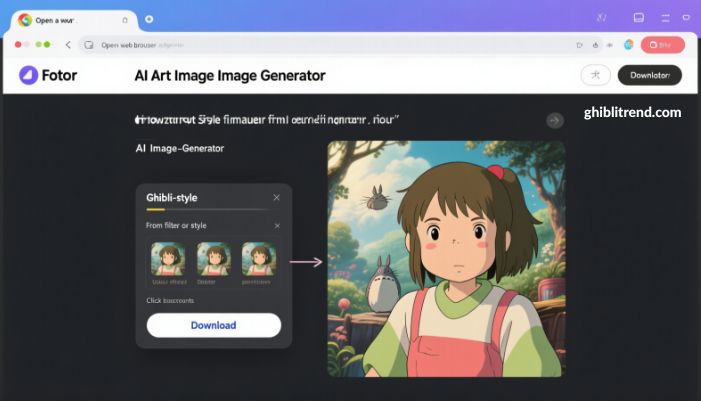This screenshot has height=401, width=701.
Task: Click the share icon in address bar
Action: coord(579,45)
